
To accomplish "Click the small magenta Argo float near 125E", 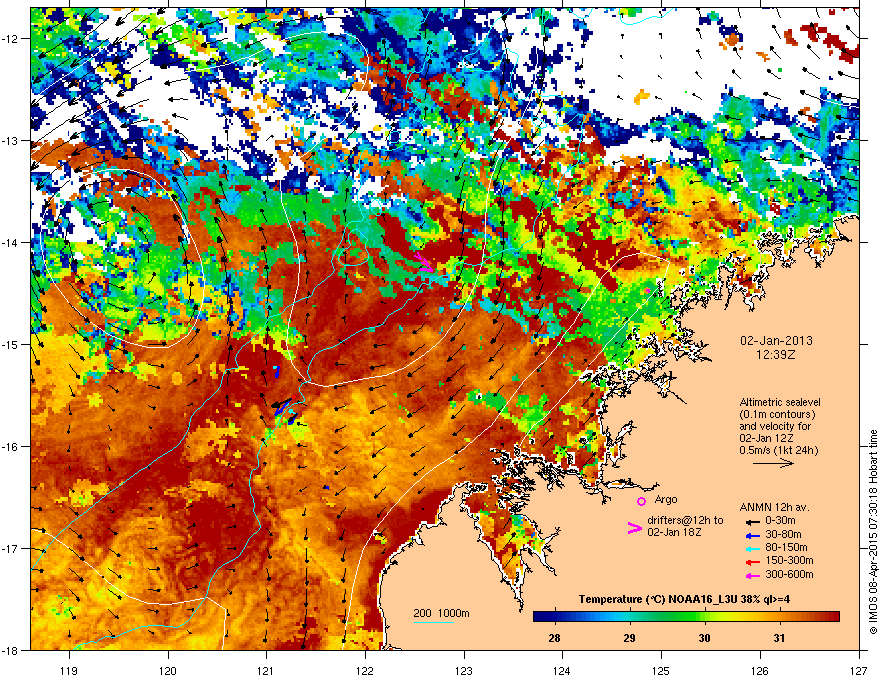I will 647,290.
